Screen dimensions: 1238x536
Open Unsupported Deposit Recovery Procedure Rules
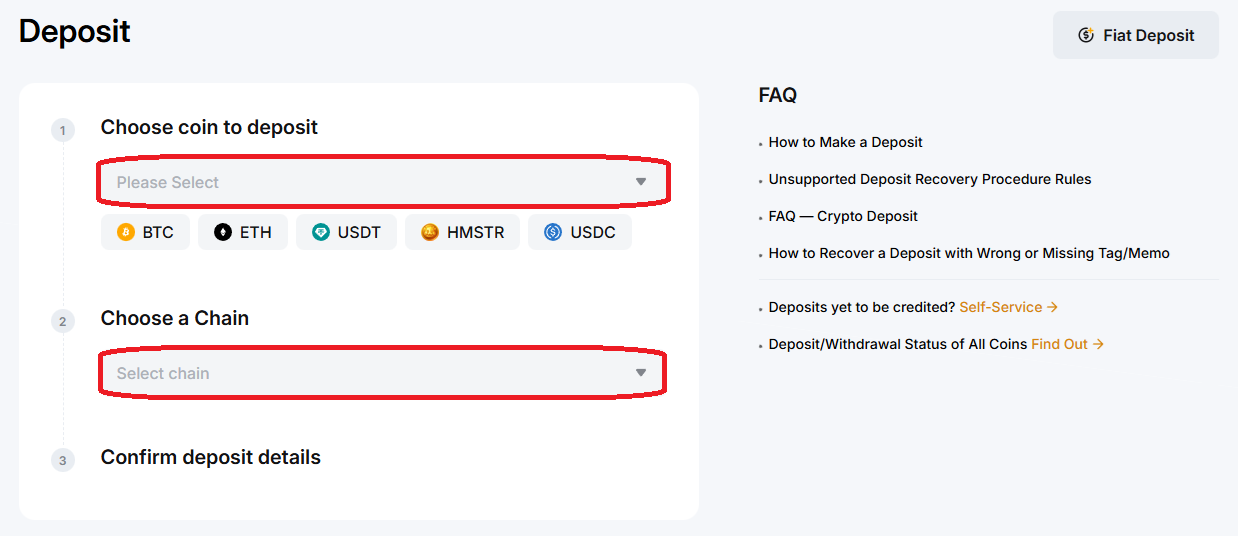coord(930,179)
